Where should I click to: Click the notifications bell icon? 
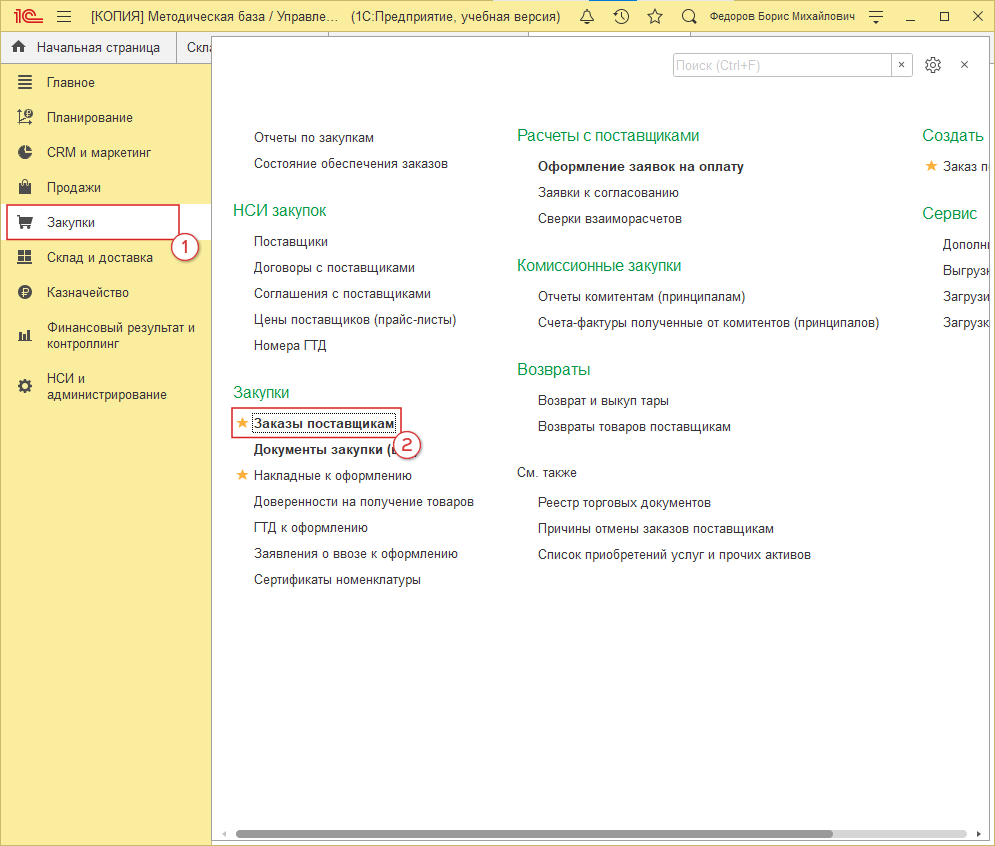pyautogui.click(x=587, y=17)
